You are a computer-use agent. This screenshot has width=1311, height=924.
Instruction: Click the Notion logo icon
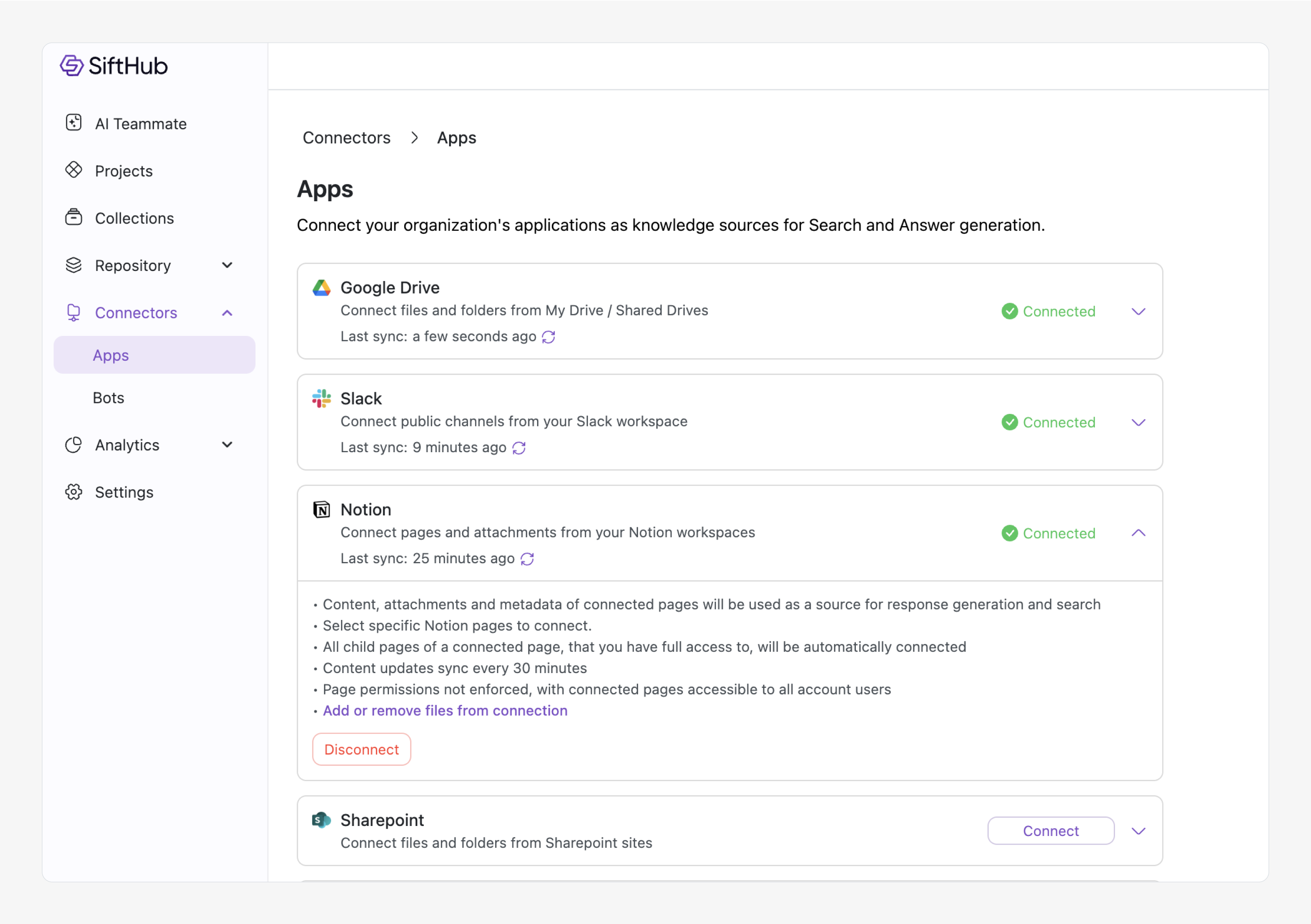click(x=321, y=509)
